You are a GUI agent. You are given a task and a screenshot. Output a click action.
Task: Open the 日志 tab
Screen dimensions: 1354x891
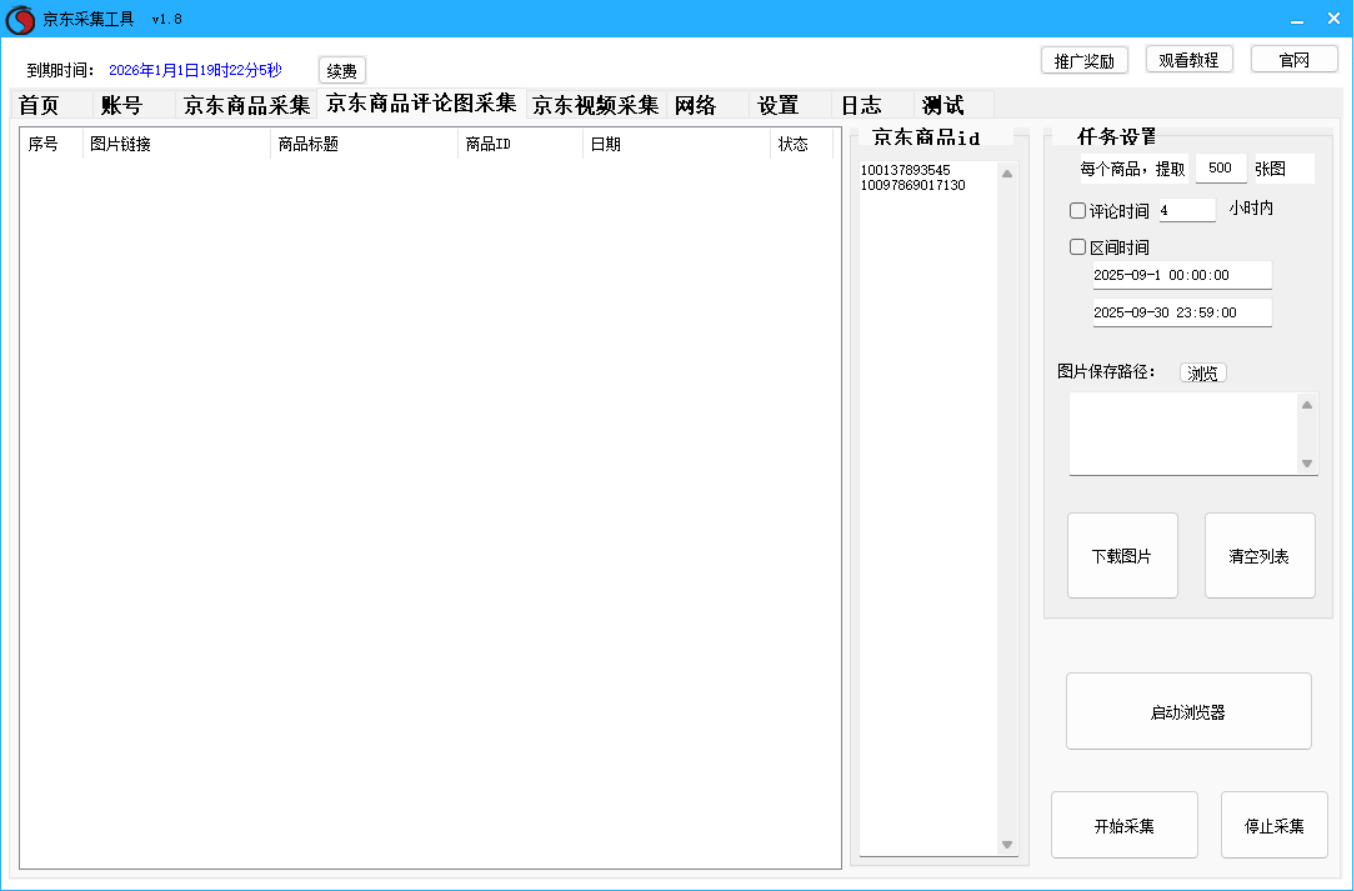click(861, 105)
